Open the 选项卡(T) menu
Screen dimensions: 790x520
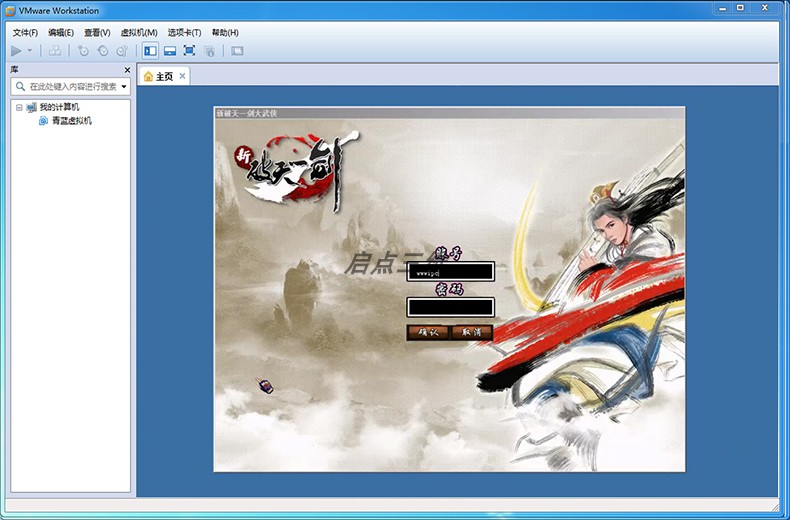click(x=184, y=33)
